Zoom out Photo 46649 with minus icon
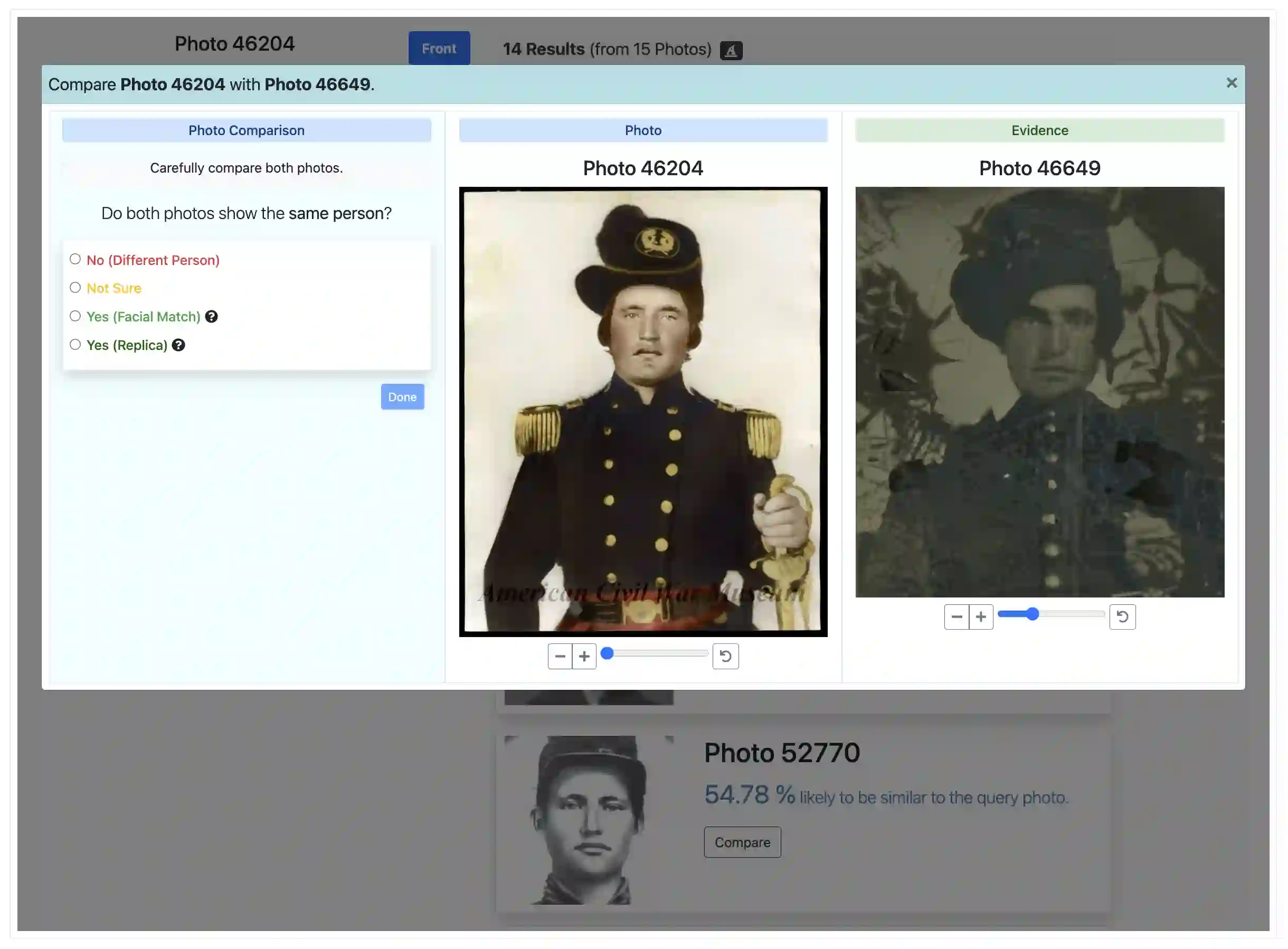 click(956, 617)
